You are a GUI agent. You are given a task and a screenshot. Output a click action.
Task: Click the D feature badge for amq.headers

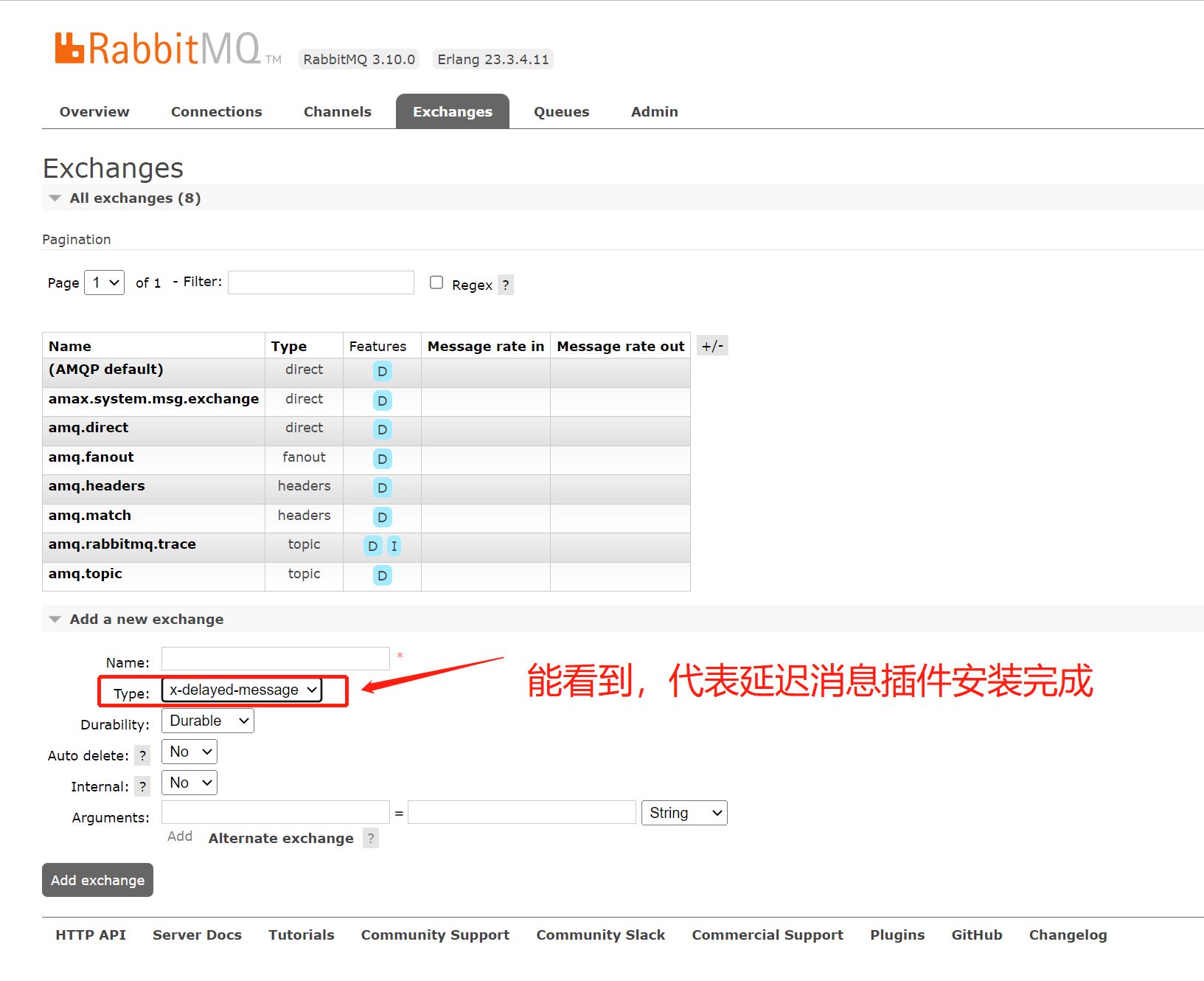pyautogui.click(x=382, y=488)
